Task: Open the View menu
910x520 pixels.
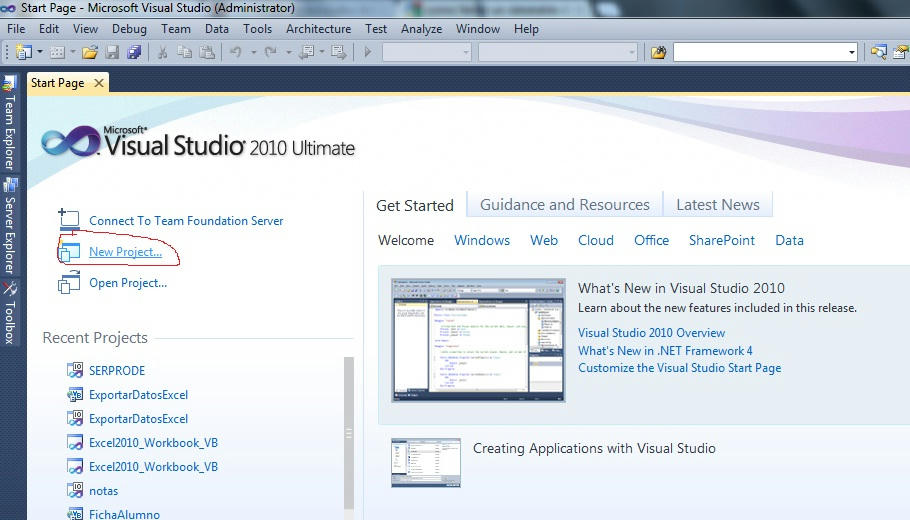Action: click(x=85, y=28)
